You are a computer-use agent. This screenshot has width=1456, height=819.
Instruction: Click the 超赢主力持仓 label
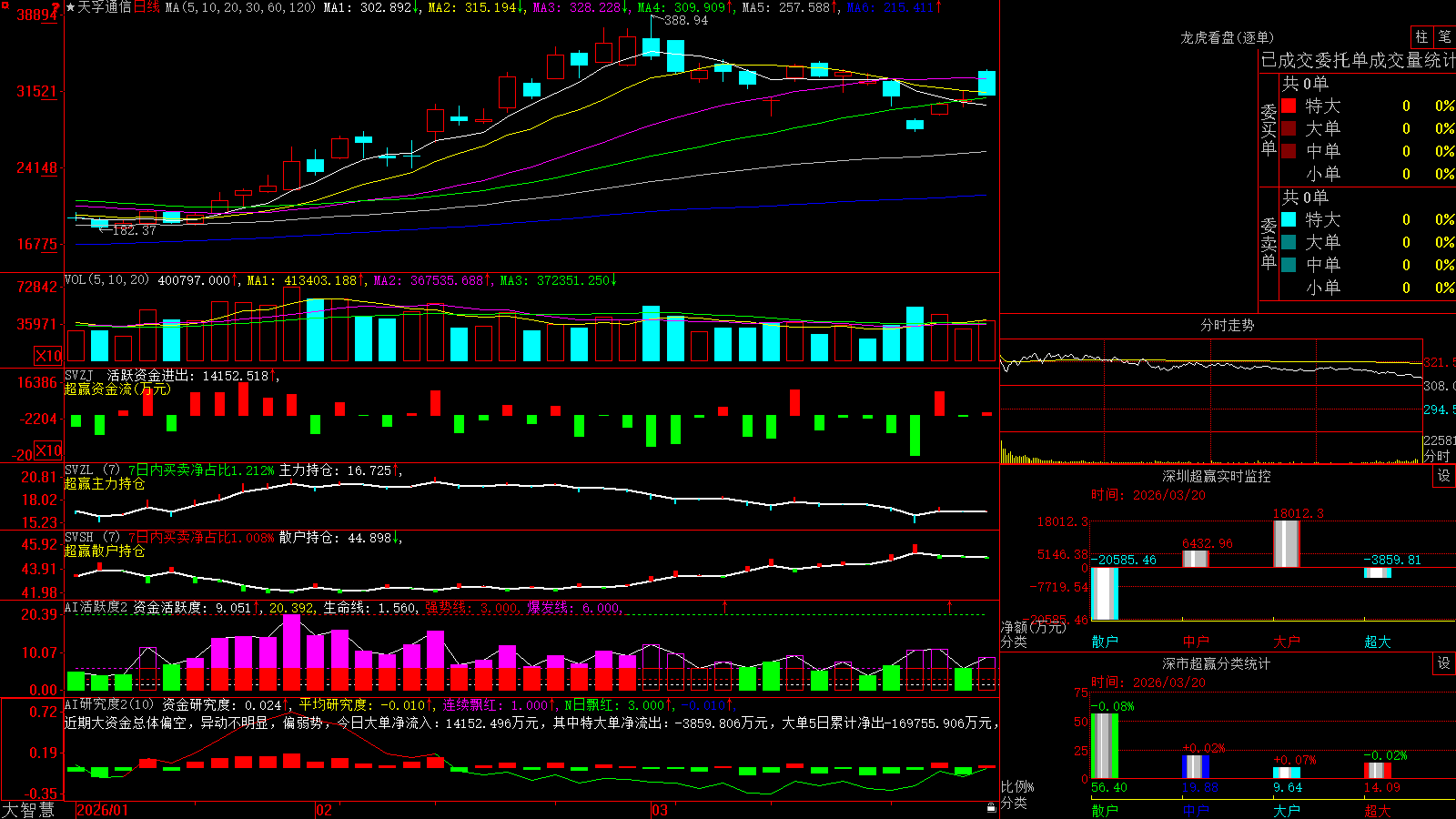(x=105, y=483)
